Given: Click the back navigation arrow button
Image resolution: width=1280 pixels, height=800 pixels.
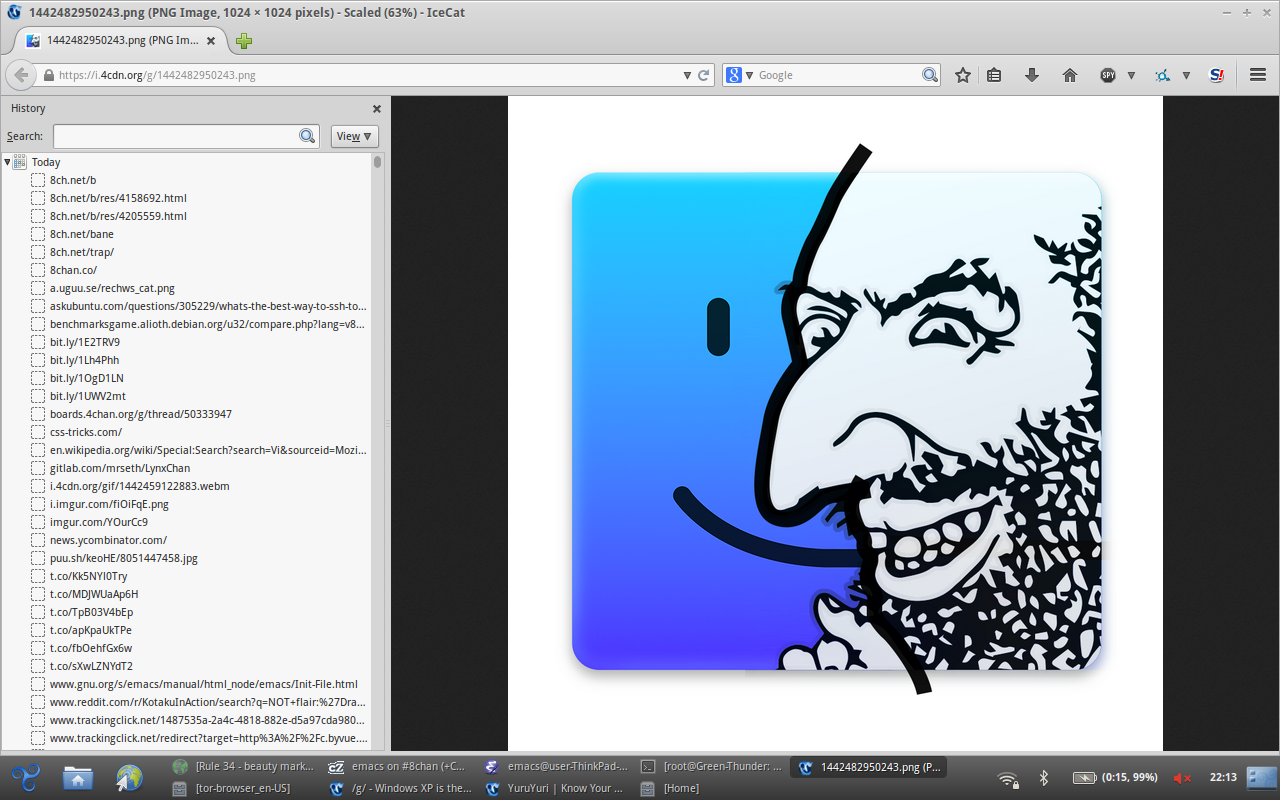Looking at the screenshot, I should (x=22, y=75).
